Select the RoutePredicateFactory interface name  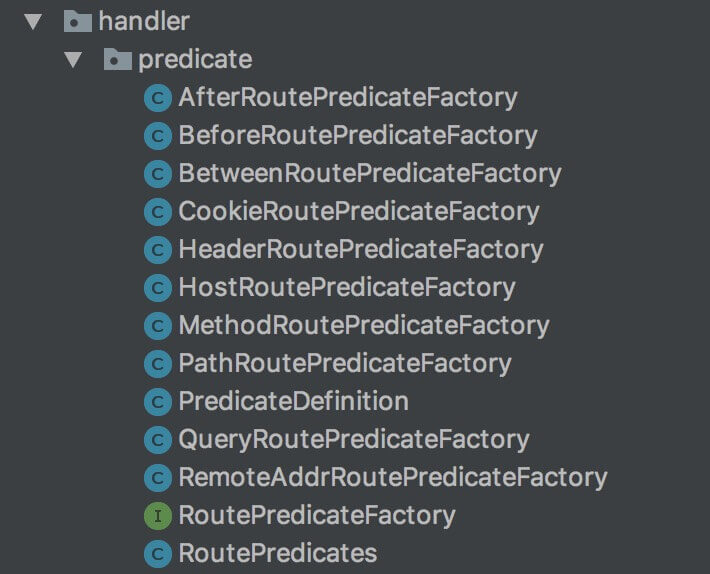pyautogui.click(x=316, y=516)
